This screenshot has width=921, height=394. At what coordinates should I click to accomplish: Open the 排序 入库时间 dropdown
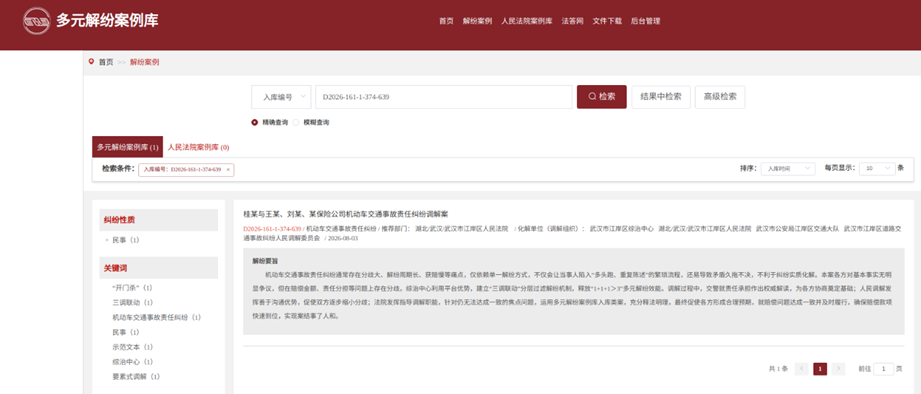[x=788, y=169]
